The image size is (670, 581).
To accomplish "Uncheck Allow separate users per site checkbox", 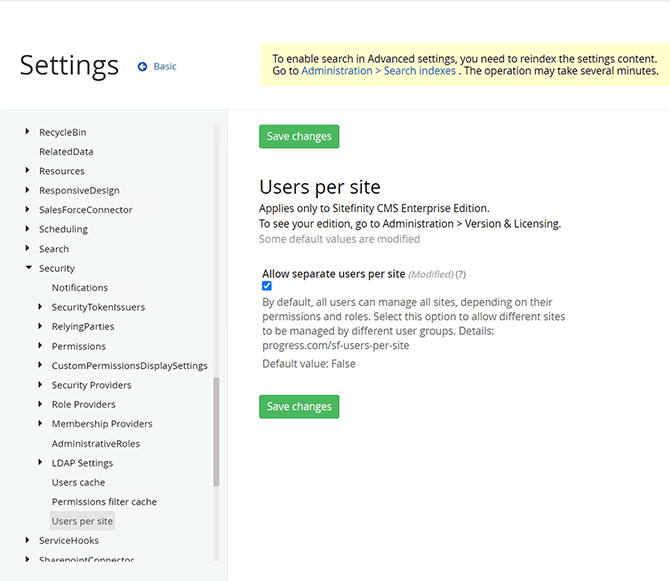I will point(267,286).
